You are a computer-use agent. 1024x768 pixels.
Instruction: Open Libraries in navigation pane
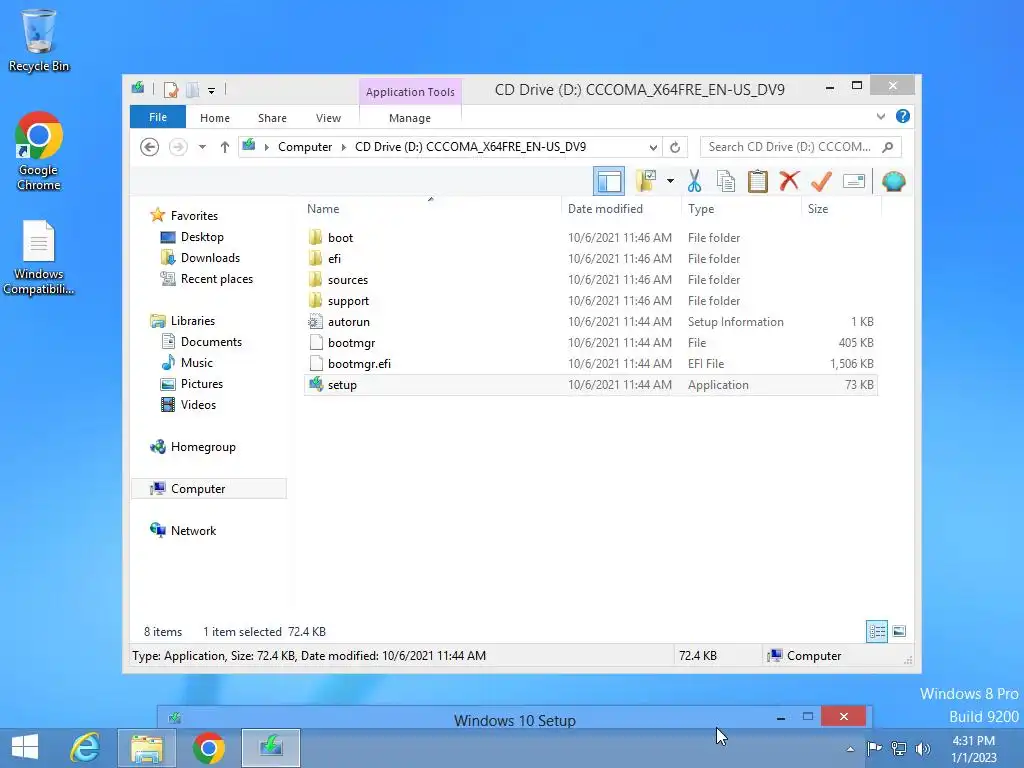coord(193,321)
